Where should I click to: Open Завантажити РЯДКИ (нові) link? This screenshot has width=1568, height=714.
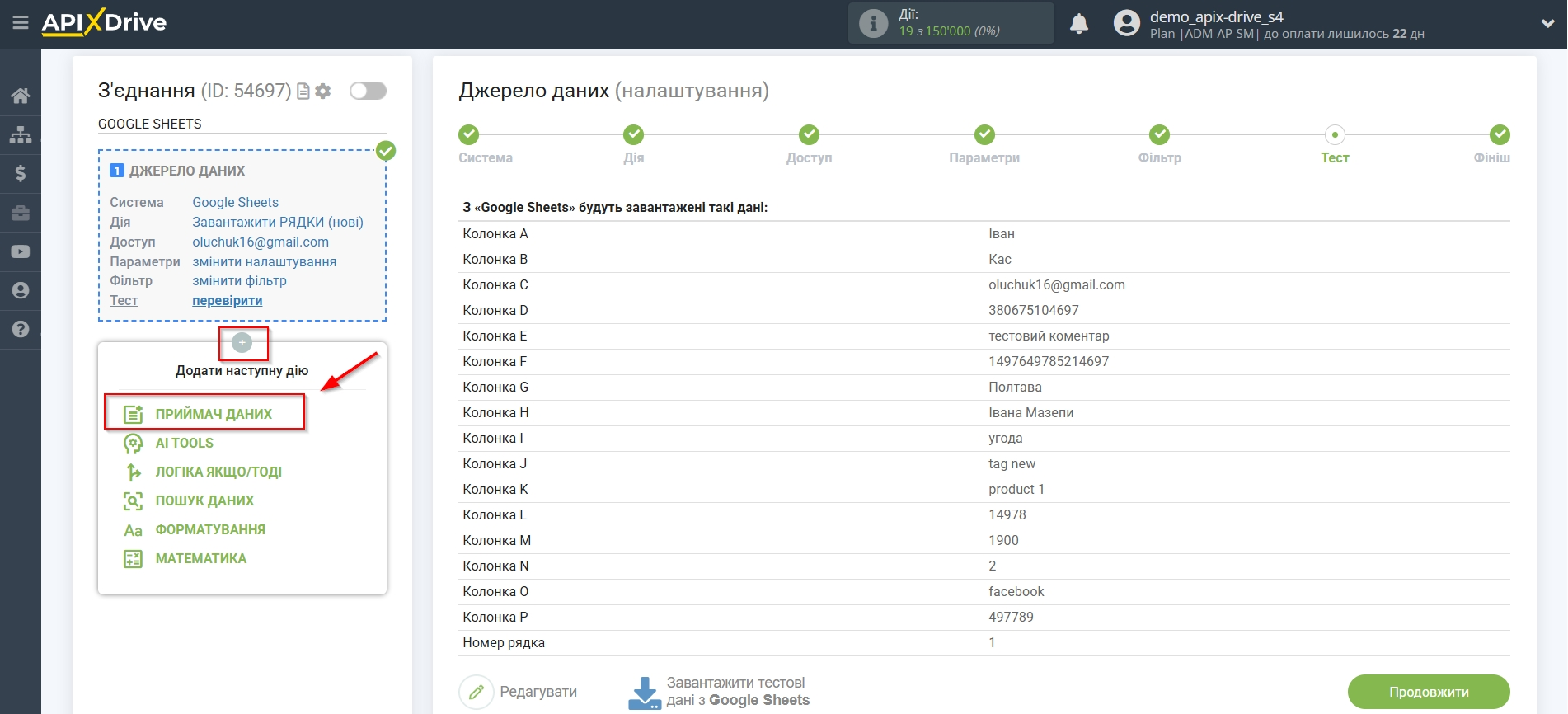(278, 222)
